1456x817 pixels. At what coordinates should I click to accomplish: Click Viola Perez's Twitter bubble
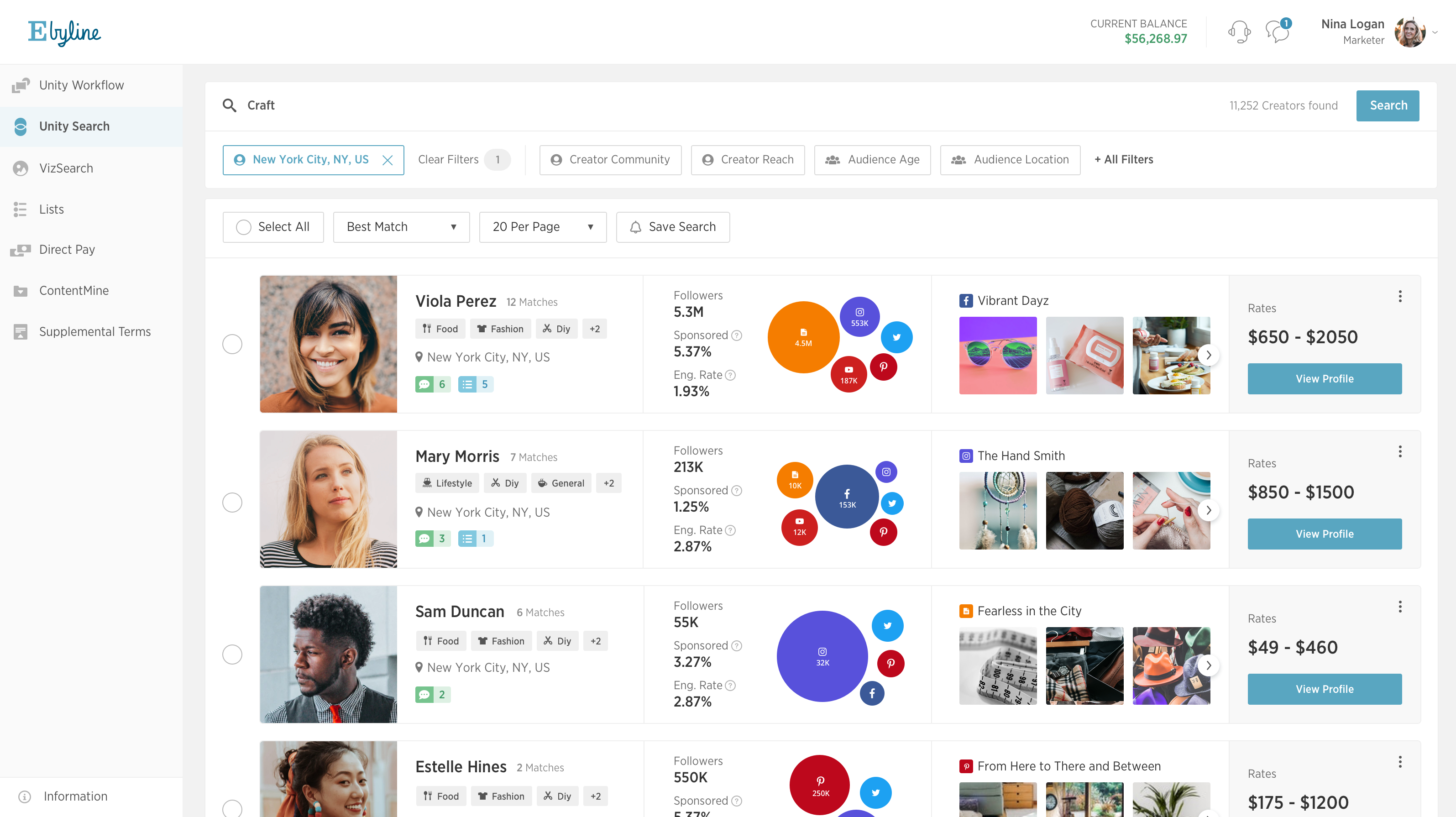tap(896, 337)
